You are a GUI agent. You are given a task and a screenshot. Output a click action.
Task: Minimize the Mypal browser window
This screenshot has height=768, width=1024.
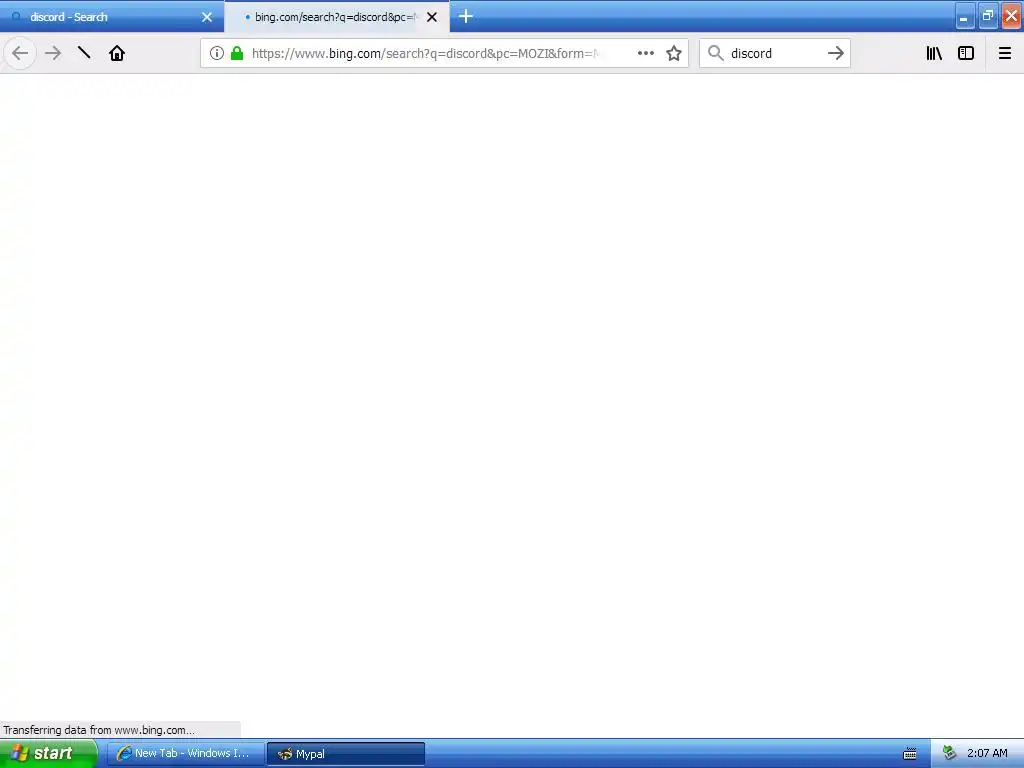coord(965,17)
